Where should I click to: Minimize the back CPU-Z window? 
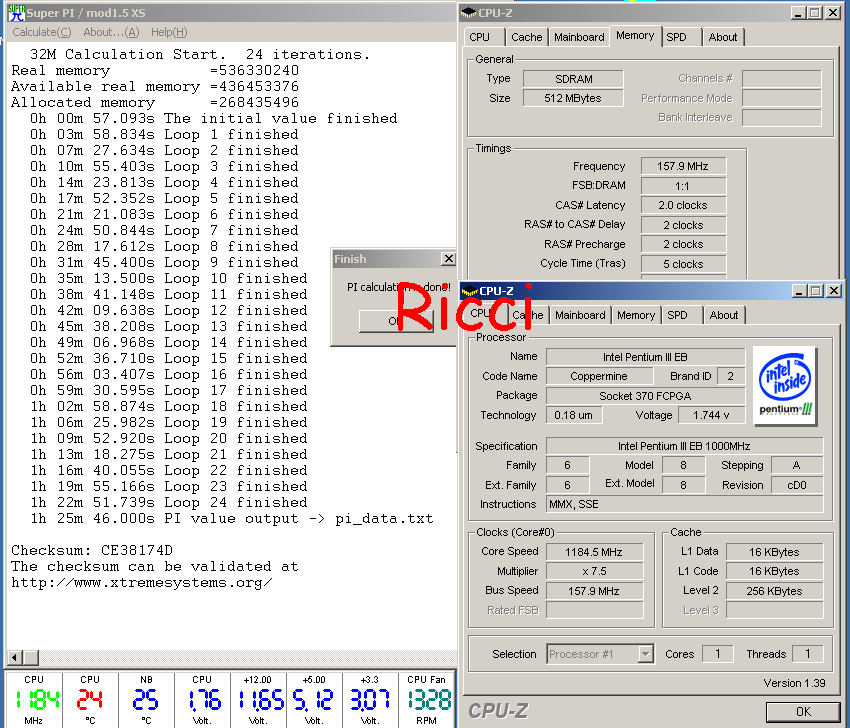point(797,13)
